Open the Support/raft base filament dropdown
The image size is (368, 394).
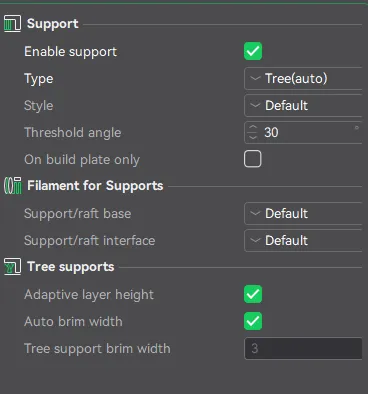[303, 213]
